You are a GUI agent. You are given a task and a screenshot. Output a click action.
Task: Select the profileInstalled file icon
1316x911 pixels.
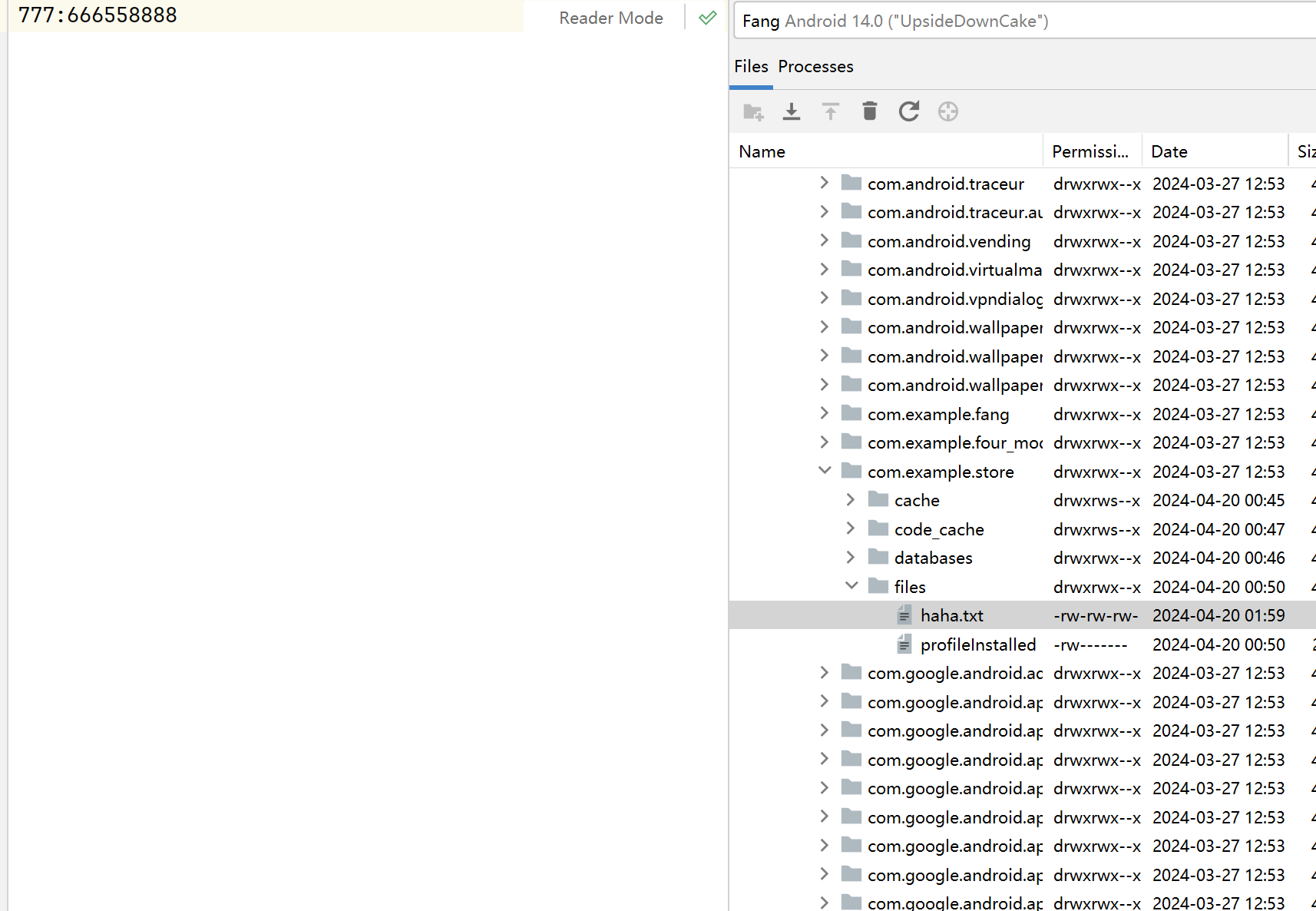tap(904, 644)
